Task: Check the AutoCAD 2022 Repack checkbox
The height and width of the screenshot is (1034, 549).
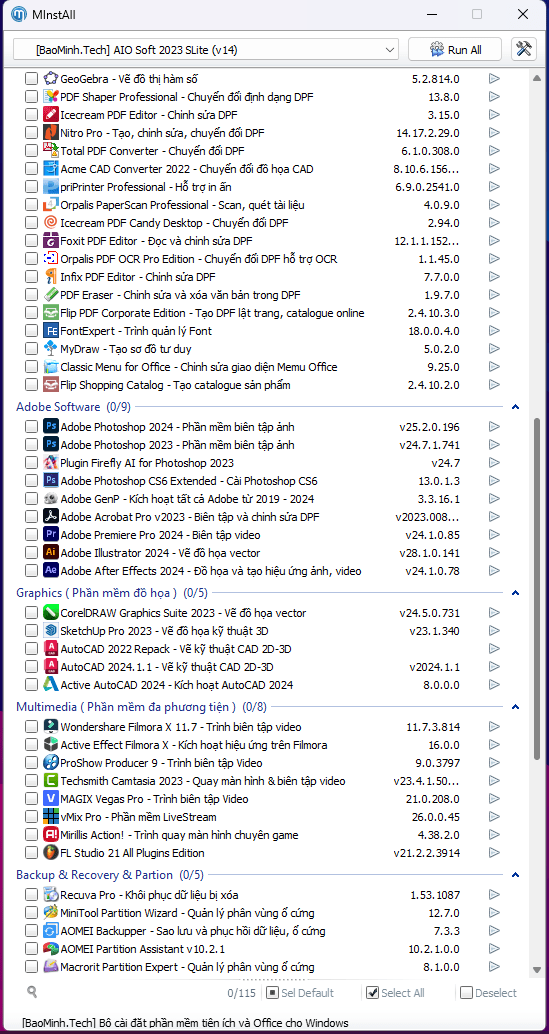Action: [x=32, y=649]
